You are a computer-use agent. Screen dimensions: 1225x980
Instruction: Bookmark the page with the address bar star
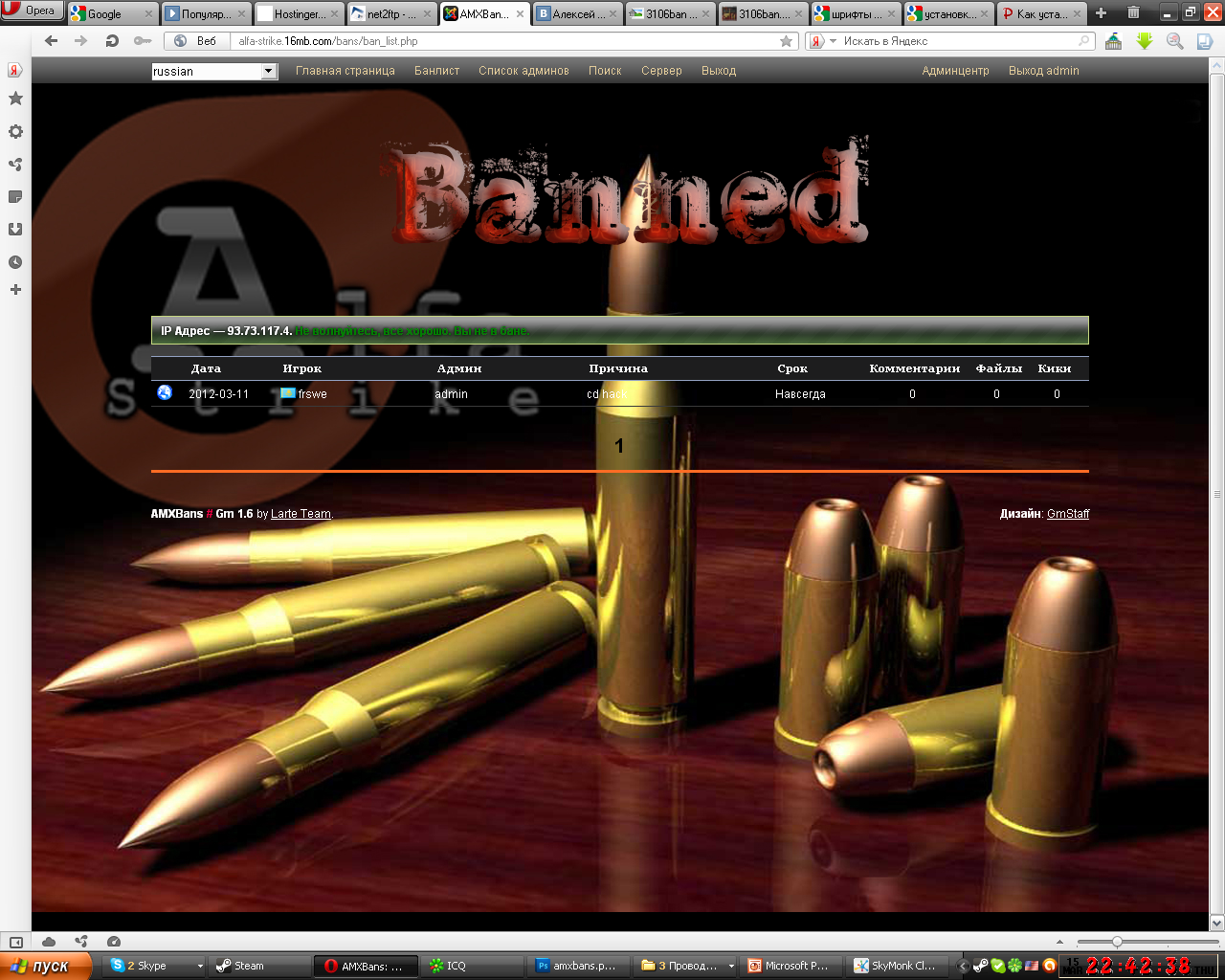coord(787,41)
